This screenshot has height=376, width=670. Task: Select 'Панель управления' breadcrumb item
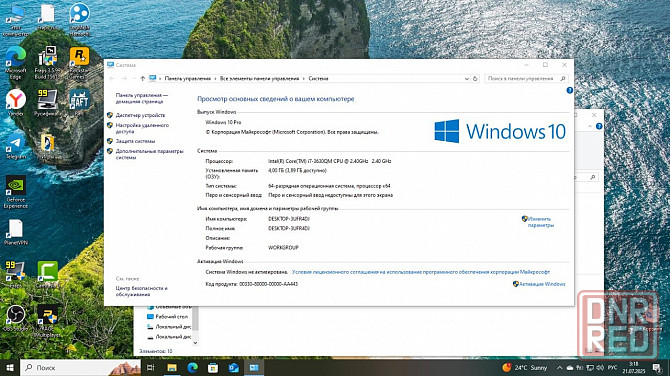188,79
